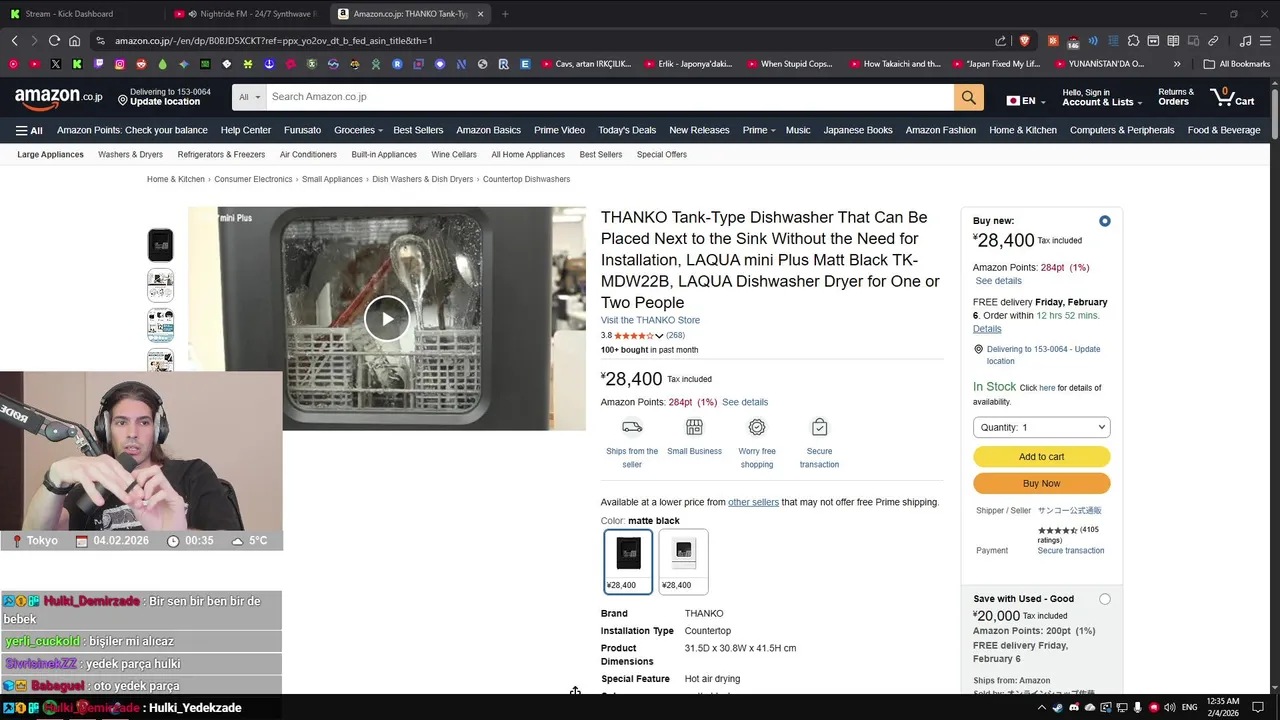Expand the Prime nav dropdown

pyautogui.click(x=759, y=130)
